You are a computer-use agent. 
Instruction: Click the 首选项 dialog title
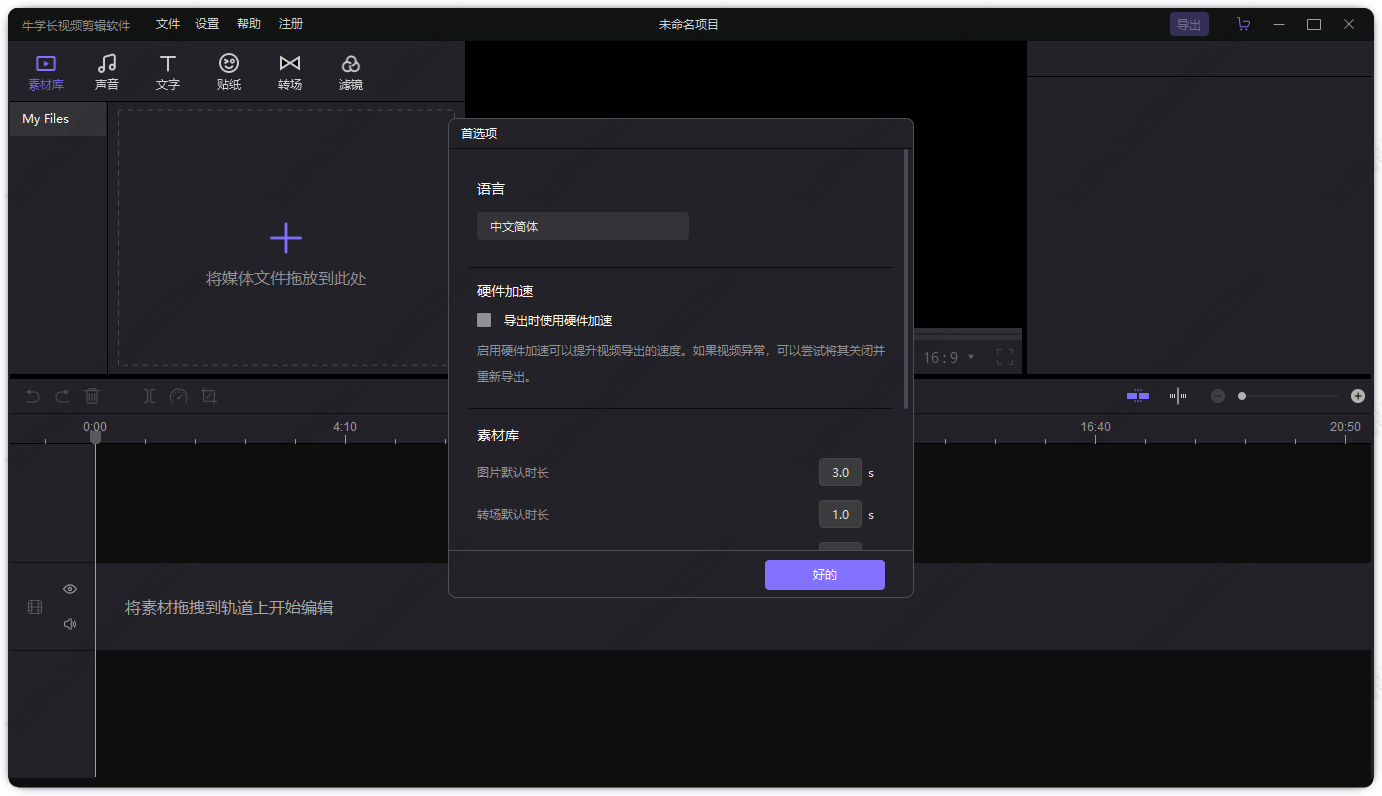479,134
